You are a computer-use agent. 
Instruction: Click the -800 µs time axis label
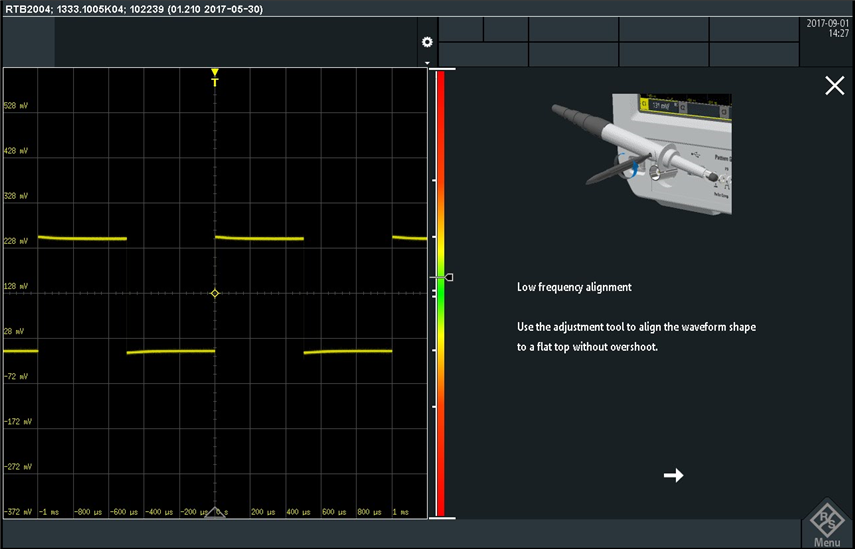click(x=89, y=511)
